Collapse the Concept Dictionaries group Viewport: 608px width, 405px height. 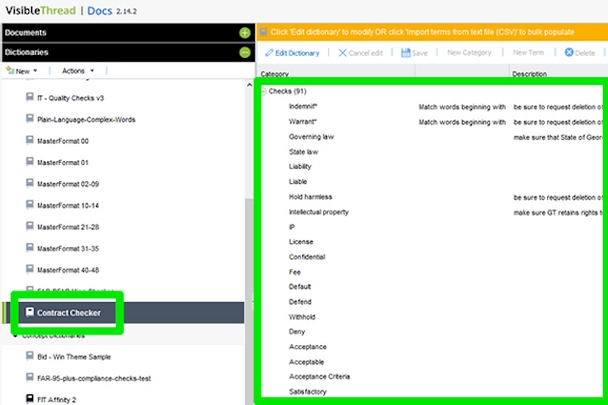15,335
